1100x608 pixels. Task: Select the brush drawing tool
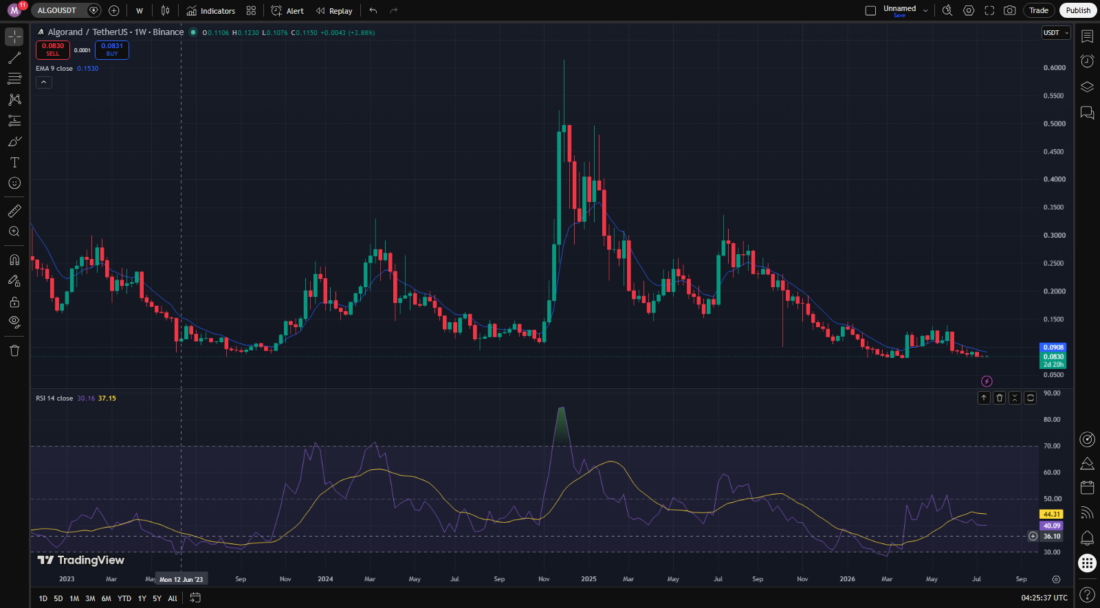click(15, 142)
